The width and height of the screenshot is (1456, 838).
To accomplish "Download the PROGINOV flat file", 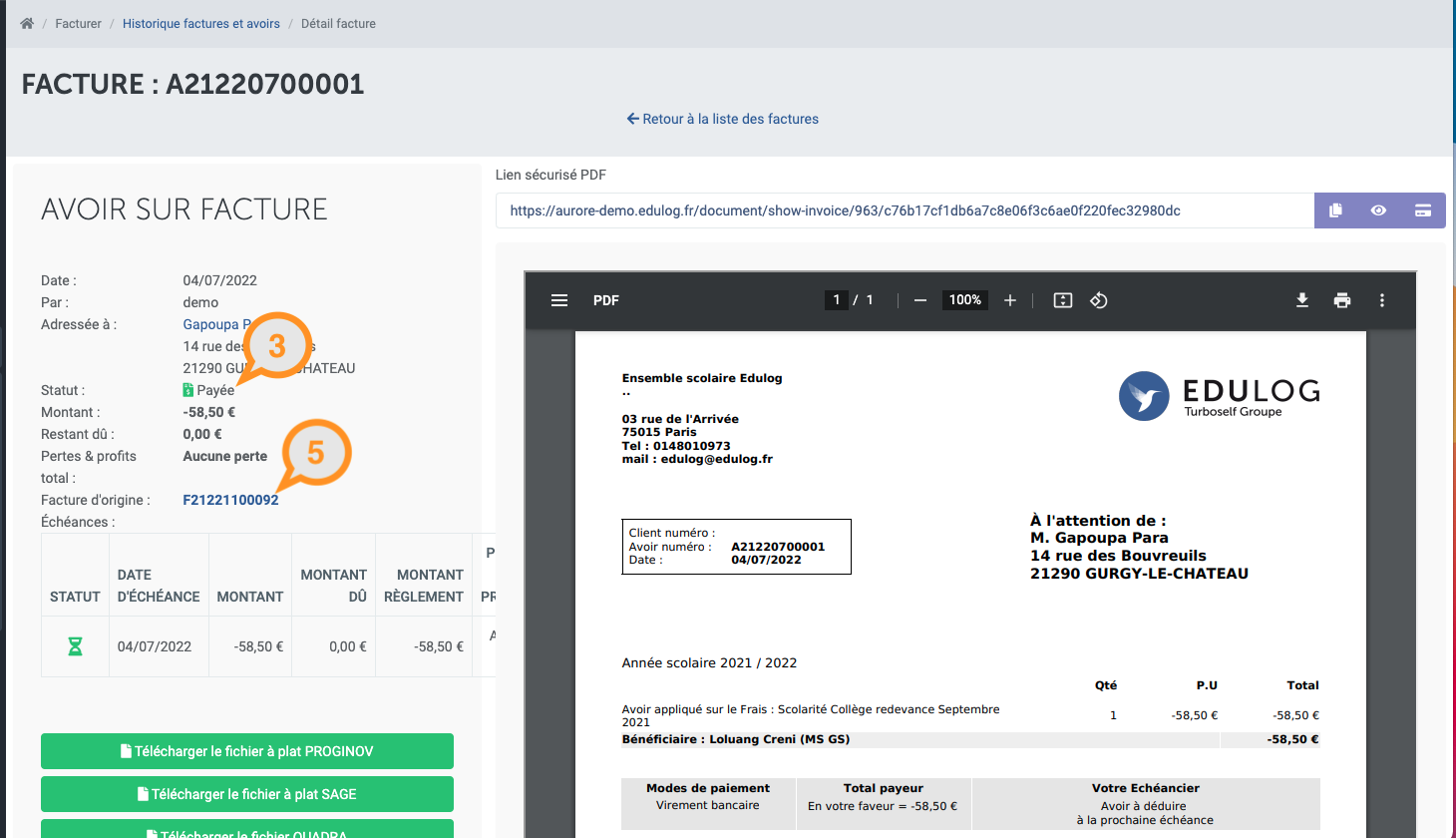I will (x=247, y=751).
